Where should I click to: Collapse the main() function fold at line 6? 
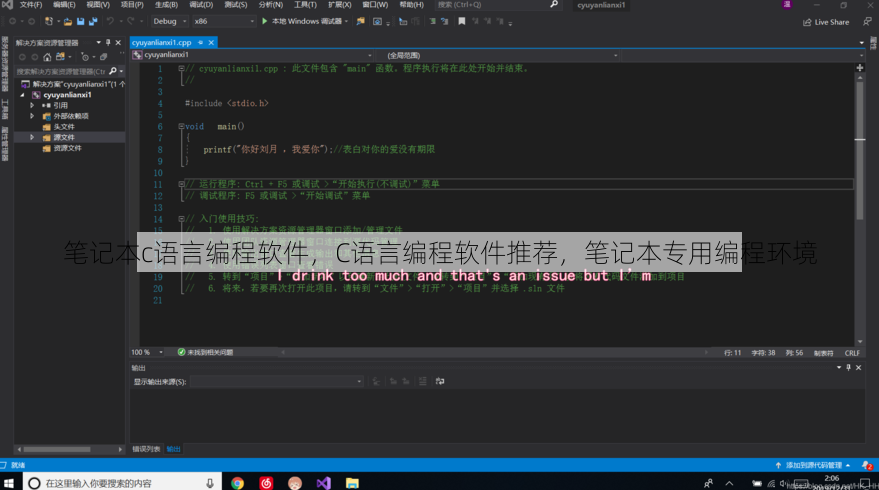click(181, 126)
